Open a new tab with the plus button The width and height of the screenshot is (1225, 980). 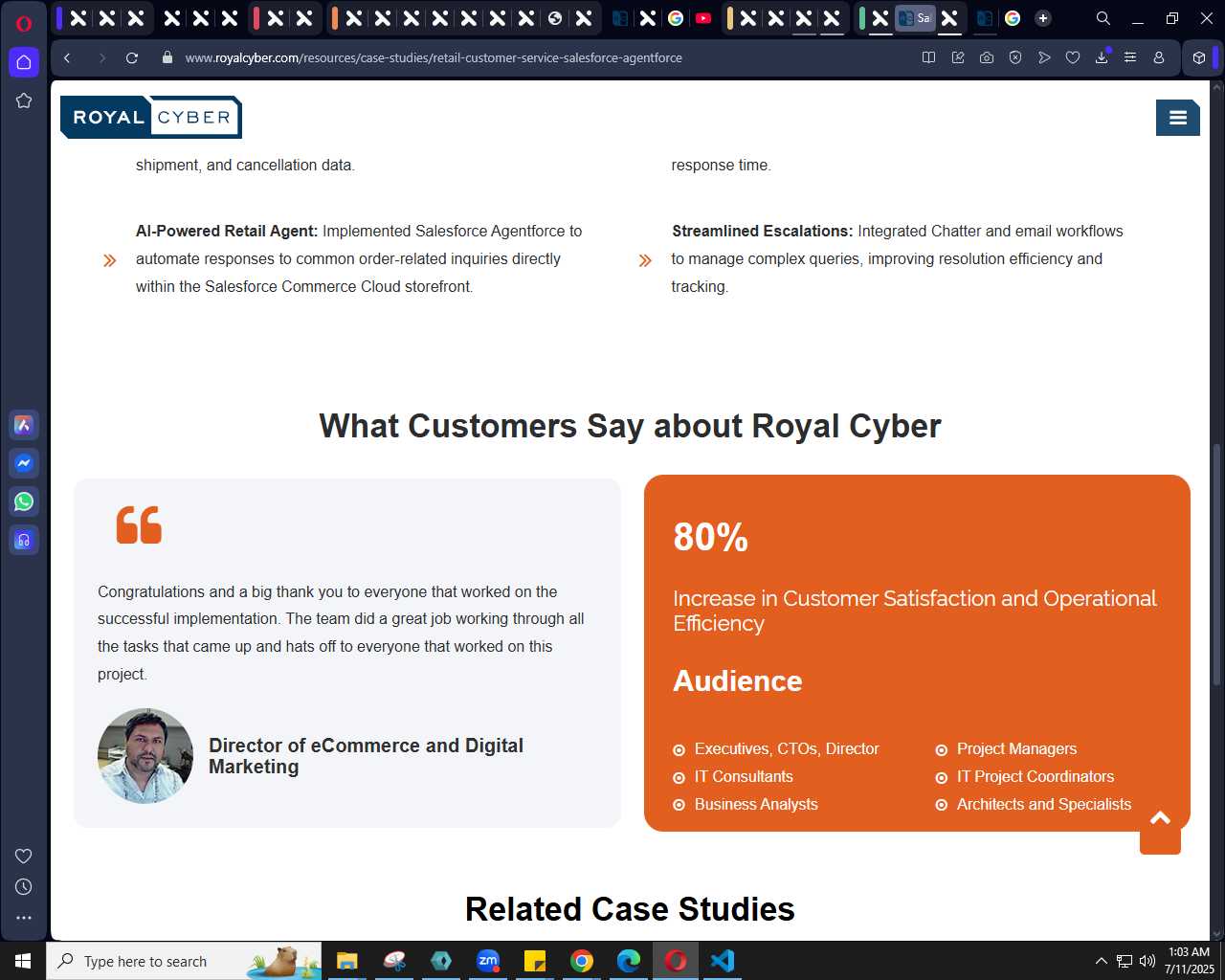click(x=1043, y=18)
